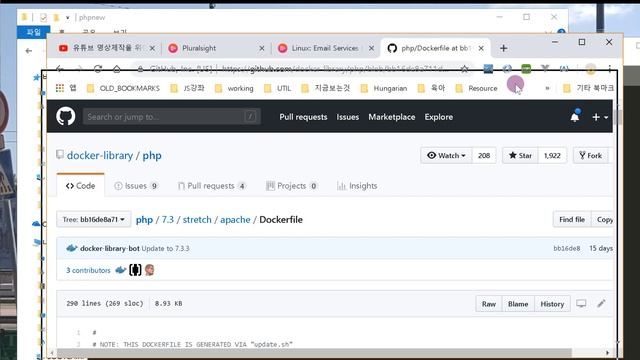
Task: Open the docker-library owner link
Action: tap(100, 156)
